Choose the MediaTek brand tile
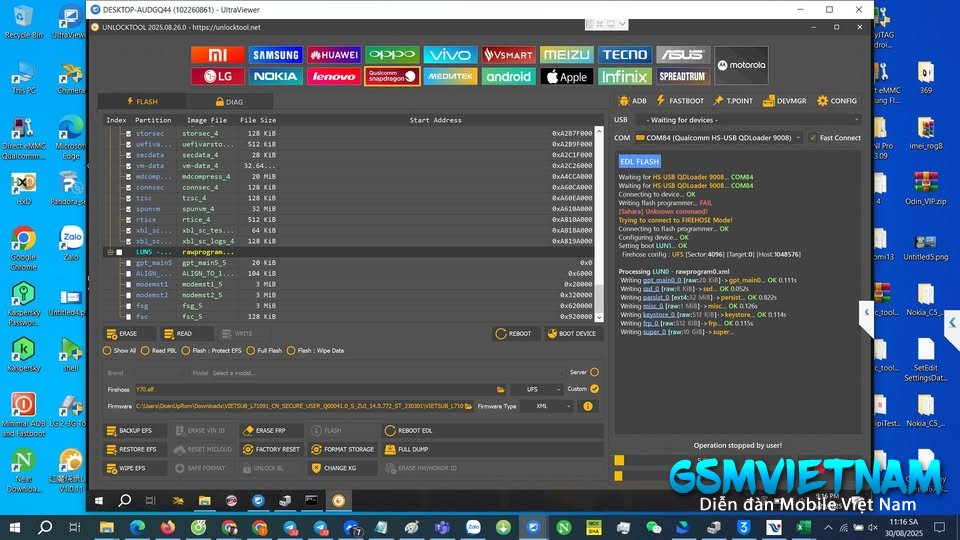Screen dimensions: 960x540 pos(450,77)
